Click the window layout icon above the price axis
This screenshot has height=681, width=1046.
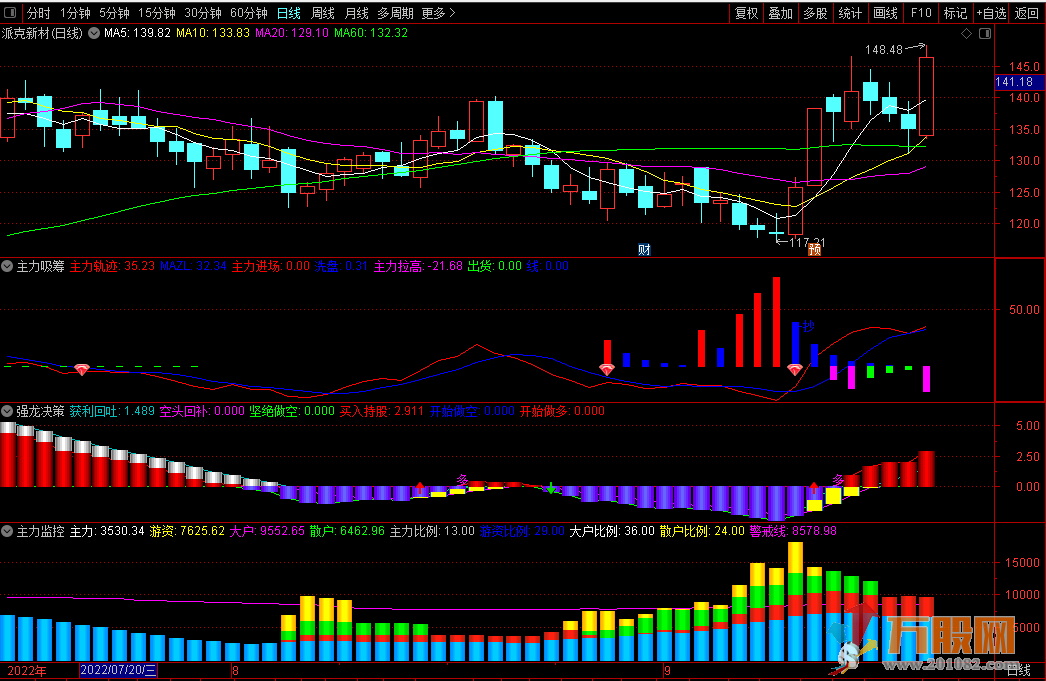985,33
